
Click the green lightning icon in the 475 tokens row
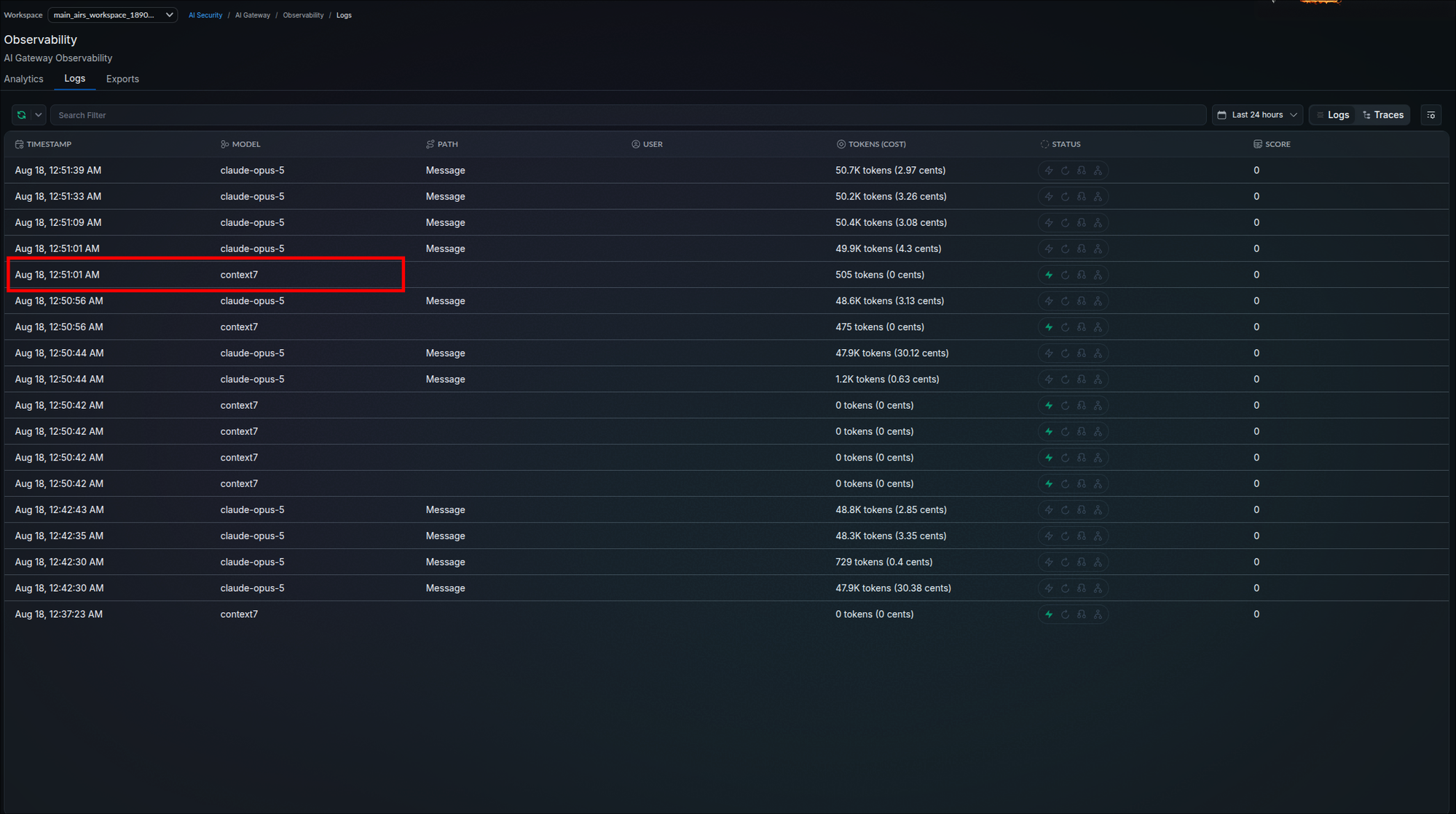click(x=1049, y=327)
